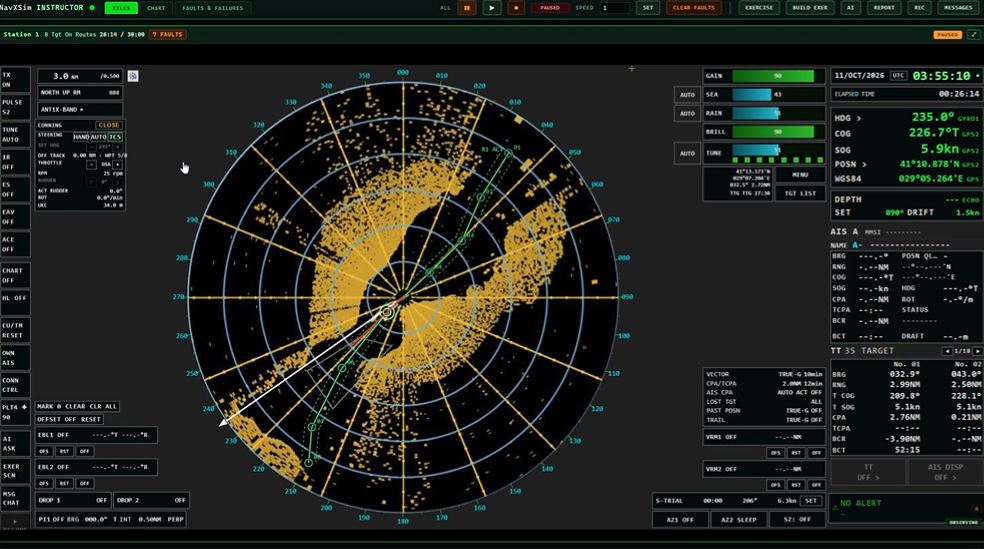984x549 pixels.
Task: Click the EBL1 OFF control
Action: click(x=96, y=435)
